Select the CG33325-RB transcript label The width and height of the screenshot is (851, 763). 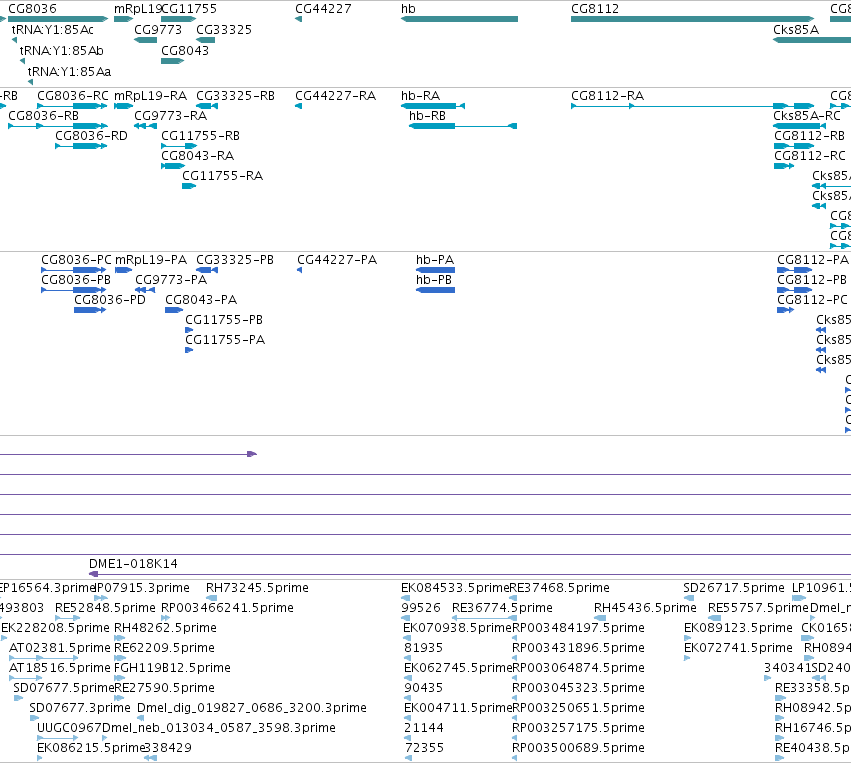[236, 96]
